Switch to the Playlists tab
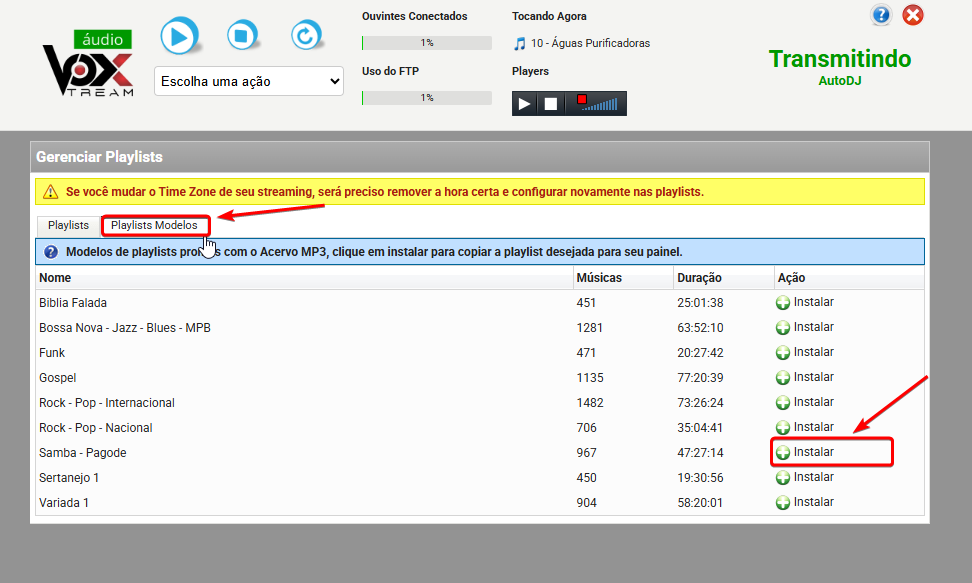The image size is (972, 583). [x=68, y=226]
